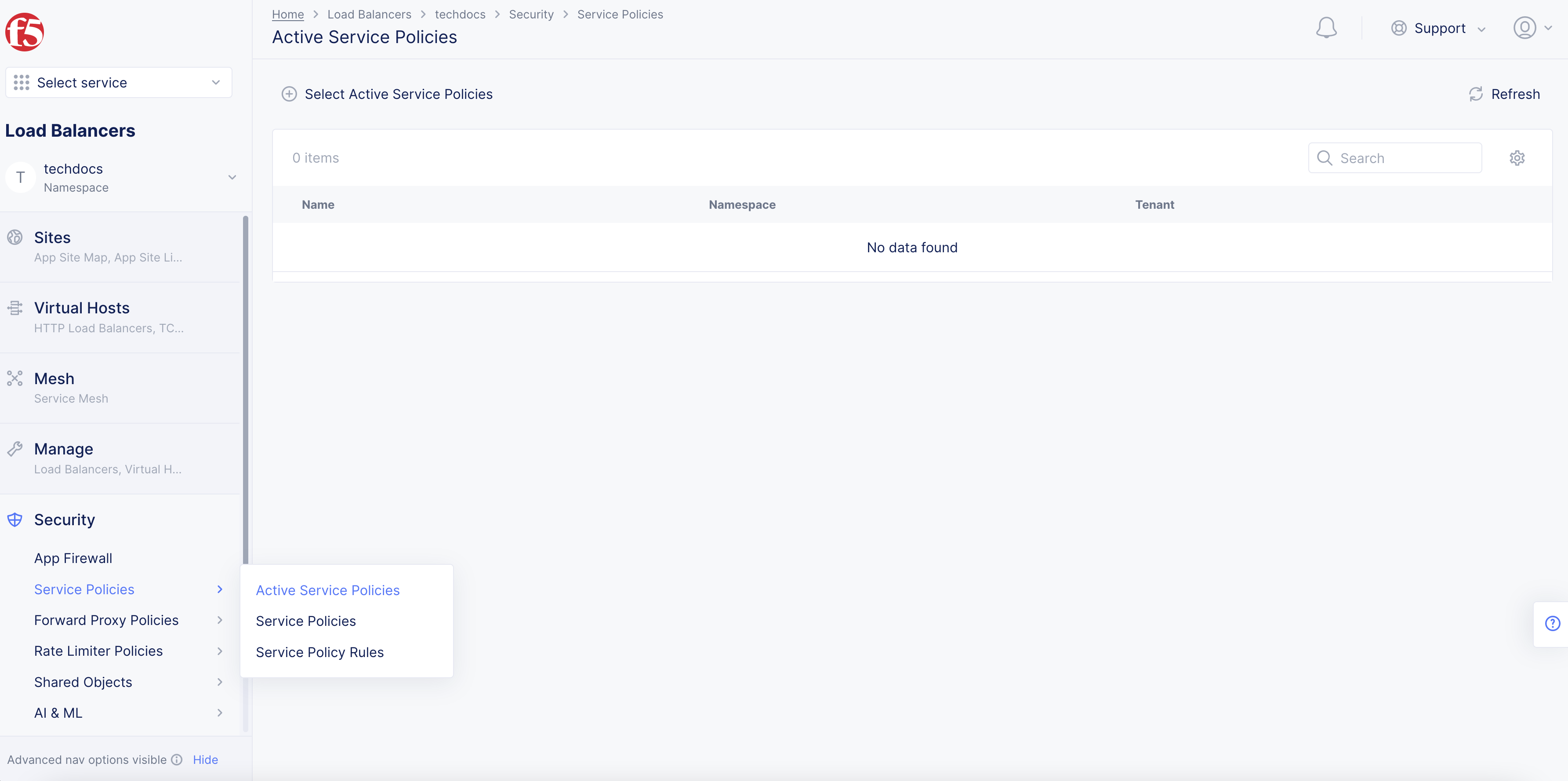Click the F5 logo icon
The width and height of the screenshot is (1568, 781).
[24, 32]
